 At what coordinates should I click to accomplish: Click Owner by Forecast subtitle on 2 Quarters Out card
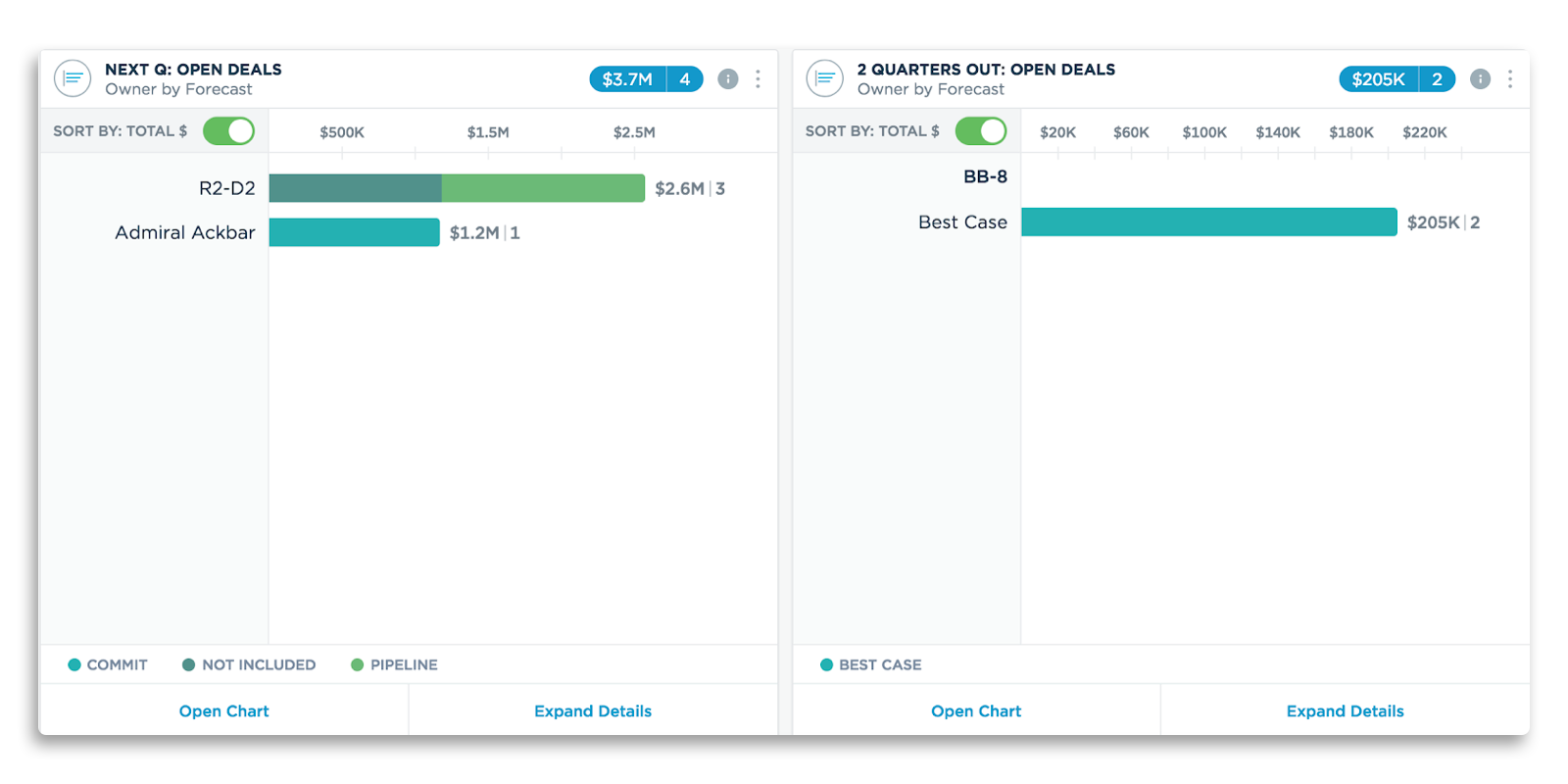tap(931, 89)
